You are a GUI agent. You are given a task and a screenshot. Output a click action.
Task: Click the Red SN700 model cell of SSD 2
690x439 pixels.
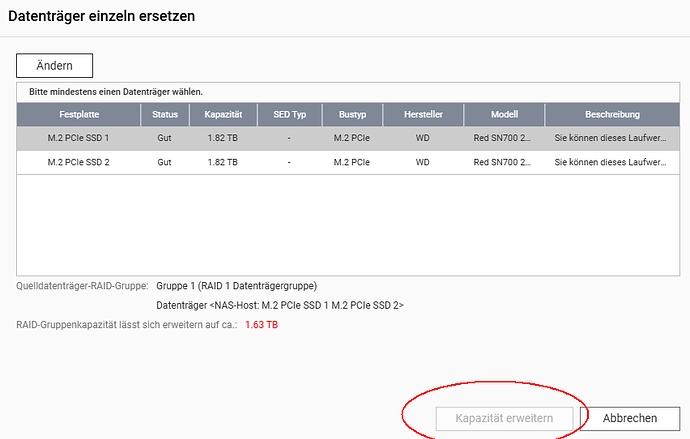point(503,162)
